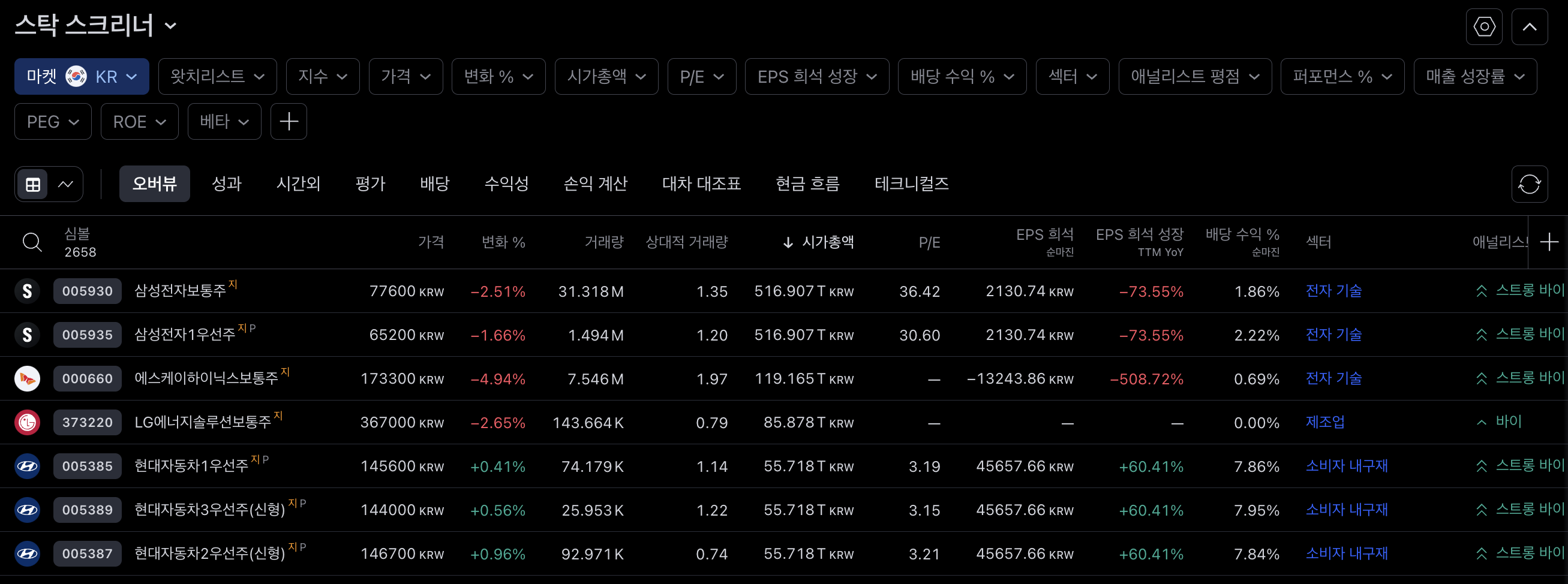Click the sort arrow on 시가총액 header
The width and height of the screenshot is (1568, 584).
click(788, 242)
